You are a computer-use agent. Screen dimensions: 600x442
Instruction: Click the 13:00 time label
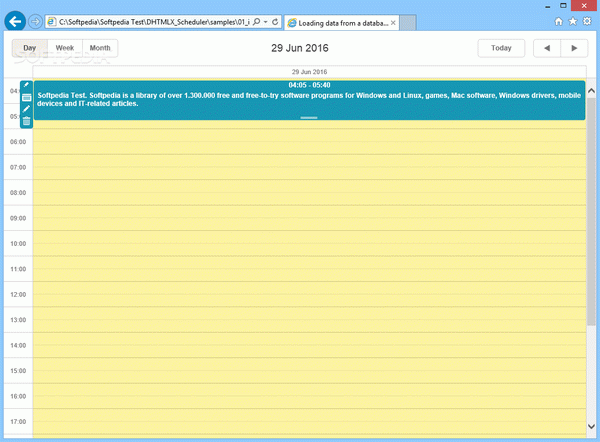coord(18,320)
